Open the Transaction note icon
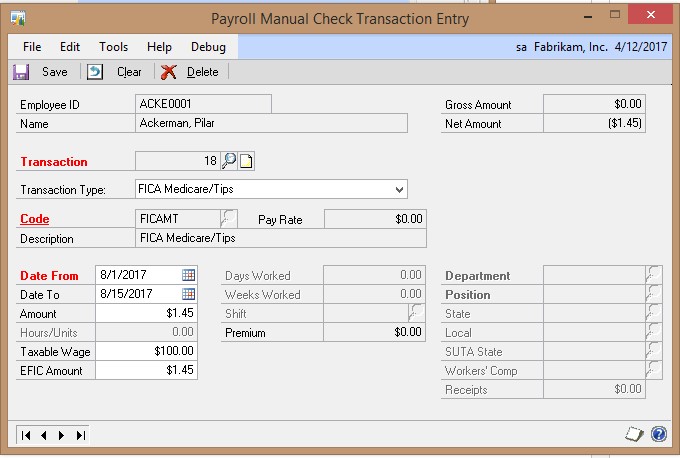This screenshot has height=458, width=680. pyautogui.click(x=246, y=161)
